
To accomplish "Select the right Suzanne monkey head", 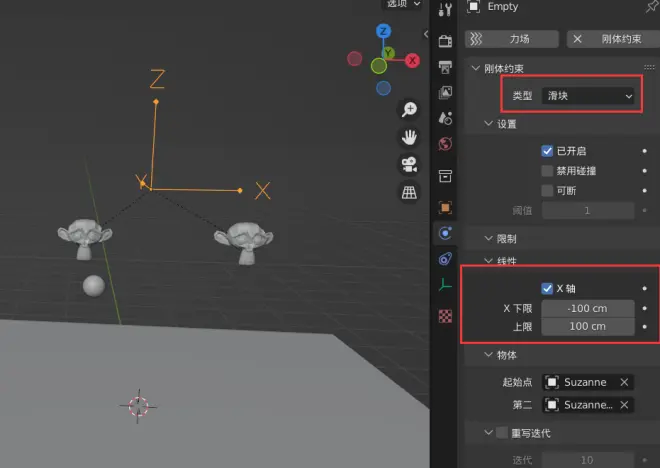I will tap(244, 242).
